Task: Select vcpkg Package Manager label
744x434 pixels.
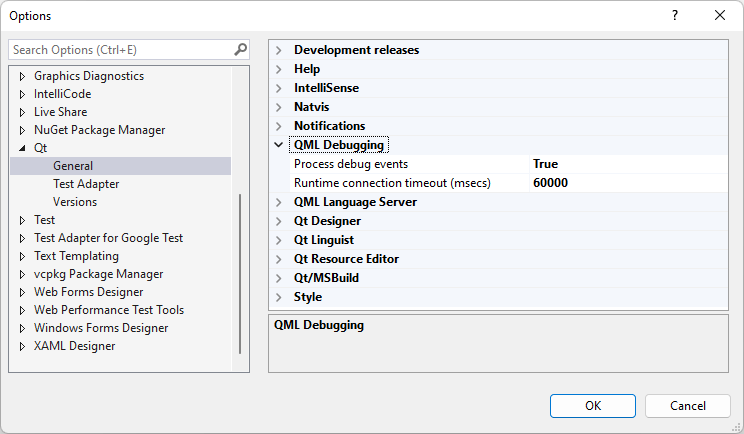Action: [x=98, y=274]
